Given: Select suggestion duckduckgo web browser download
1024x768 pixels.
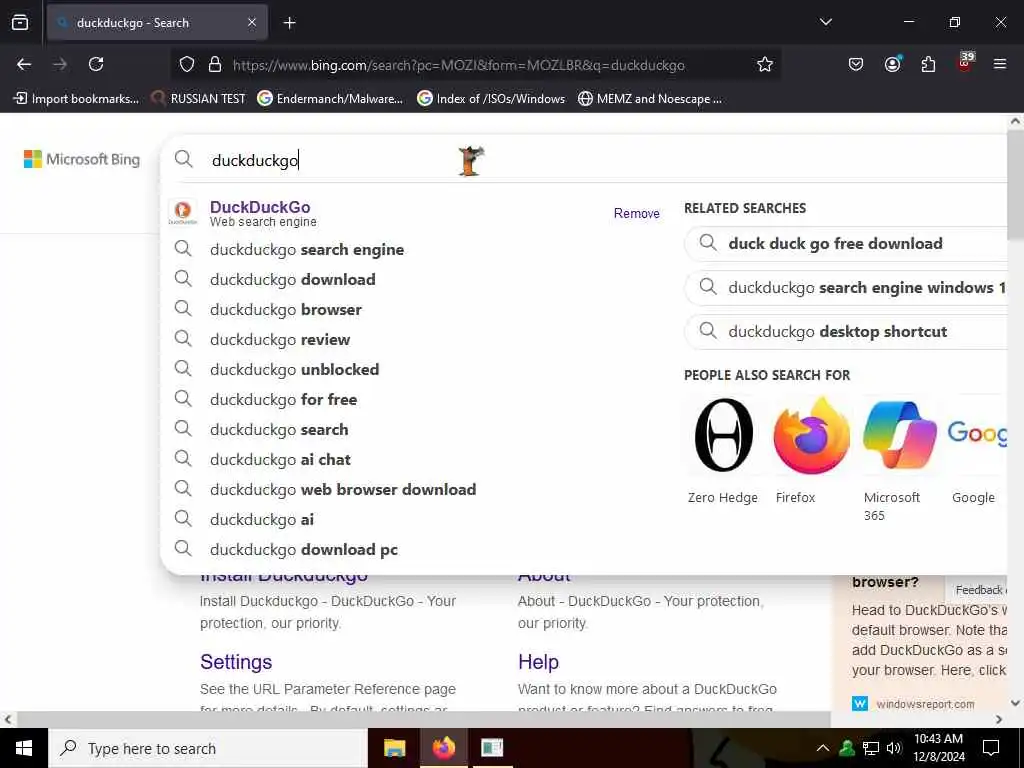Looking at the screenshot, I should [343, 490].
